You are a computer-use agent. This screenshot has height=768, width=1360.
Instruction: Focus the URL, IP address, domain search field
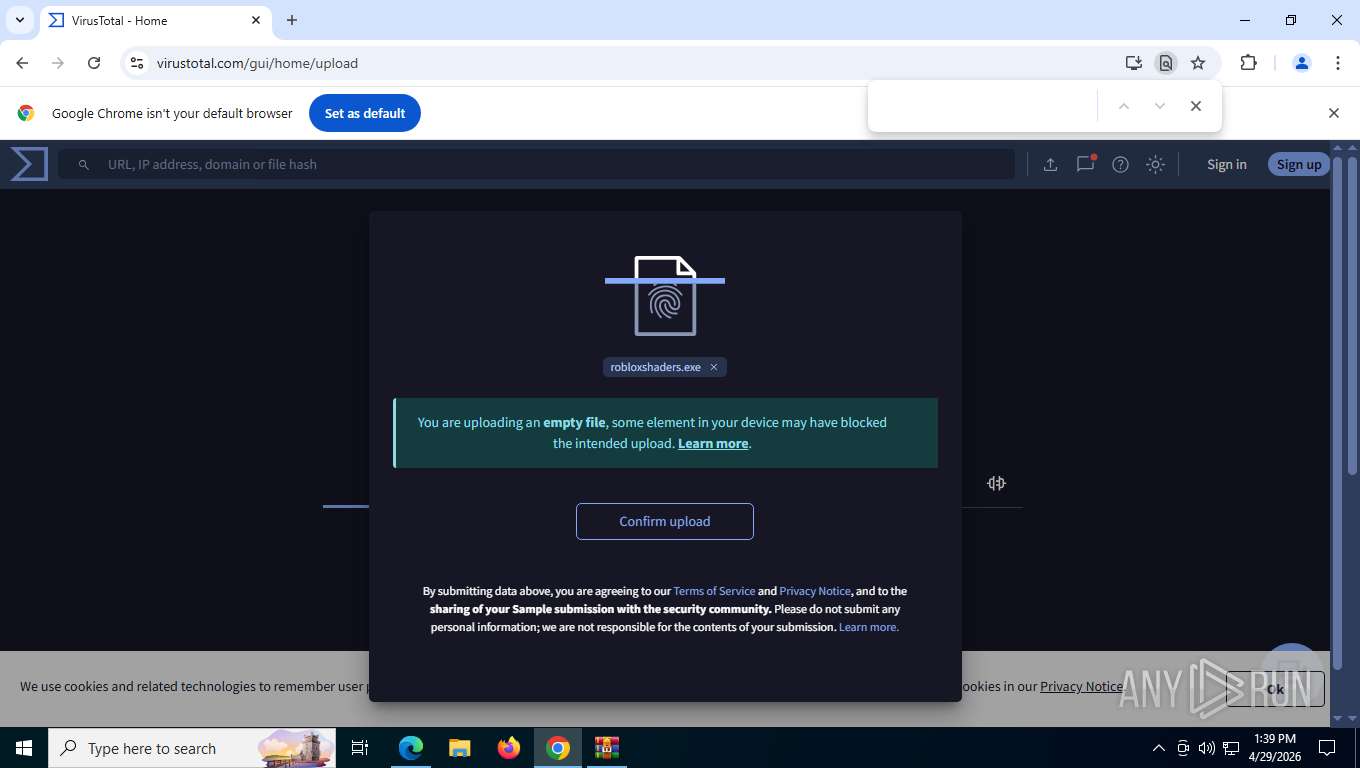point(536,164)
